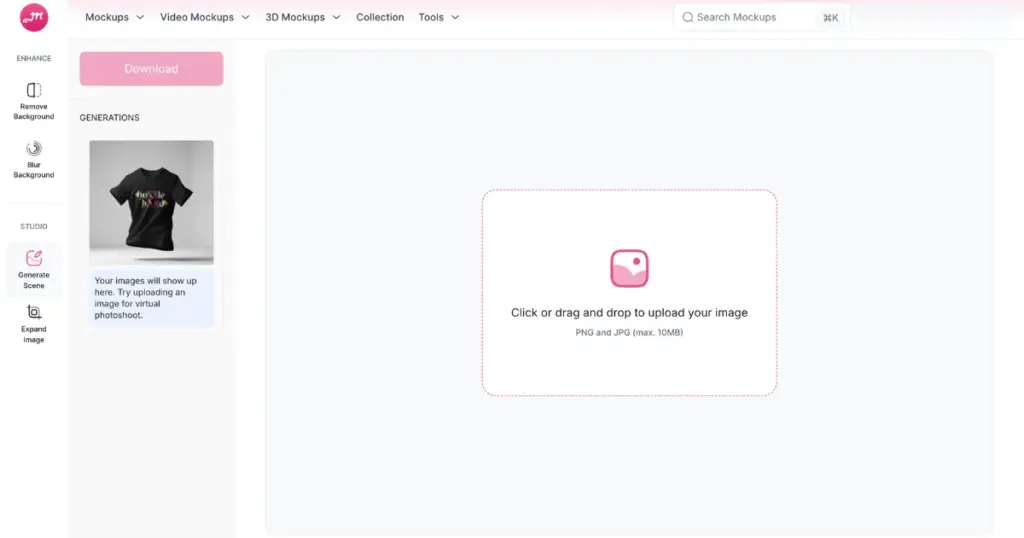Select the Remove Background tool icon
The image size is (1024, 538).
tap(34, 89)
